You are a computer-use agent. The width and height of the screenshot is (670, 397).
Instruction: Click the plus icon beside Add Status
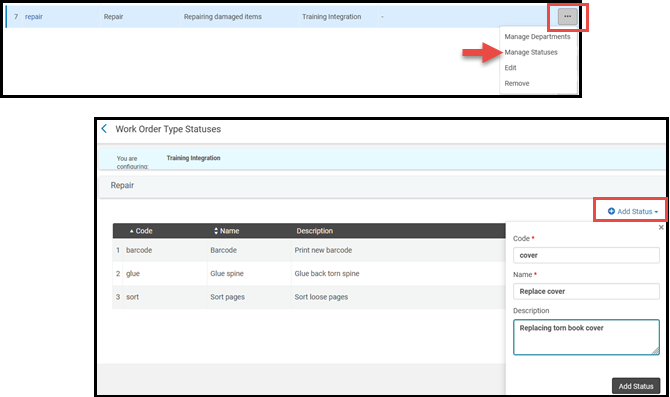[x=611, y=211]
